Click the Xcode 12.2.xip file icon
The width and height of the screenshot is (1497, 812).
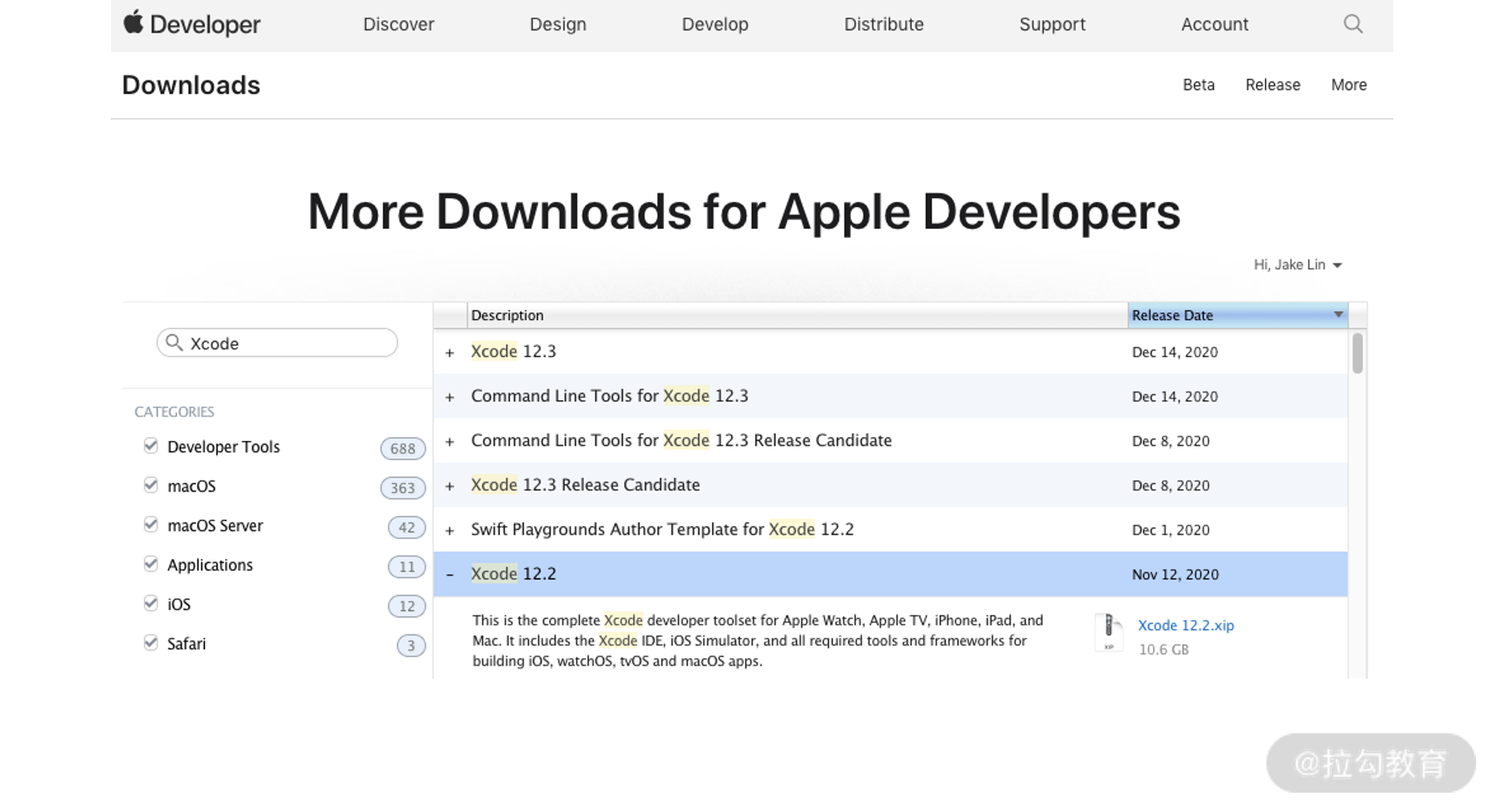click(1109, 632)
